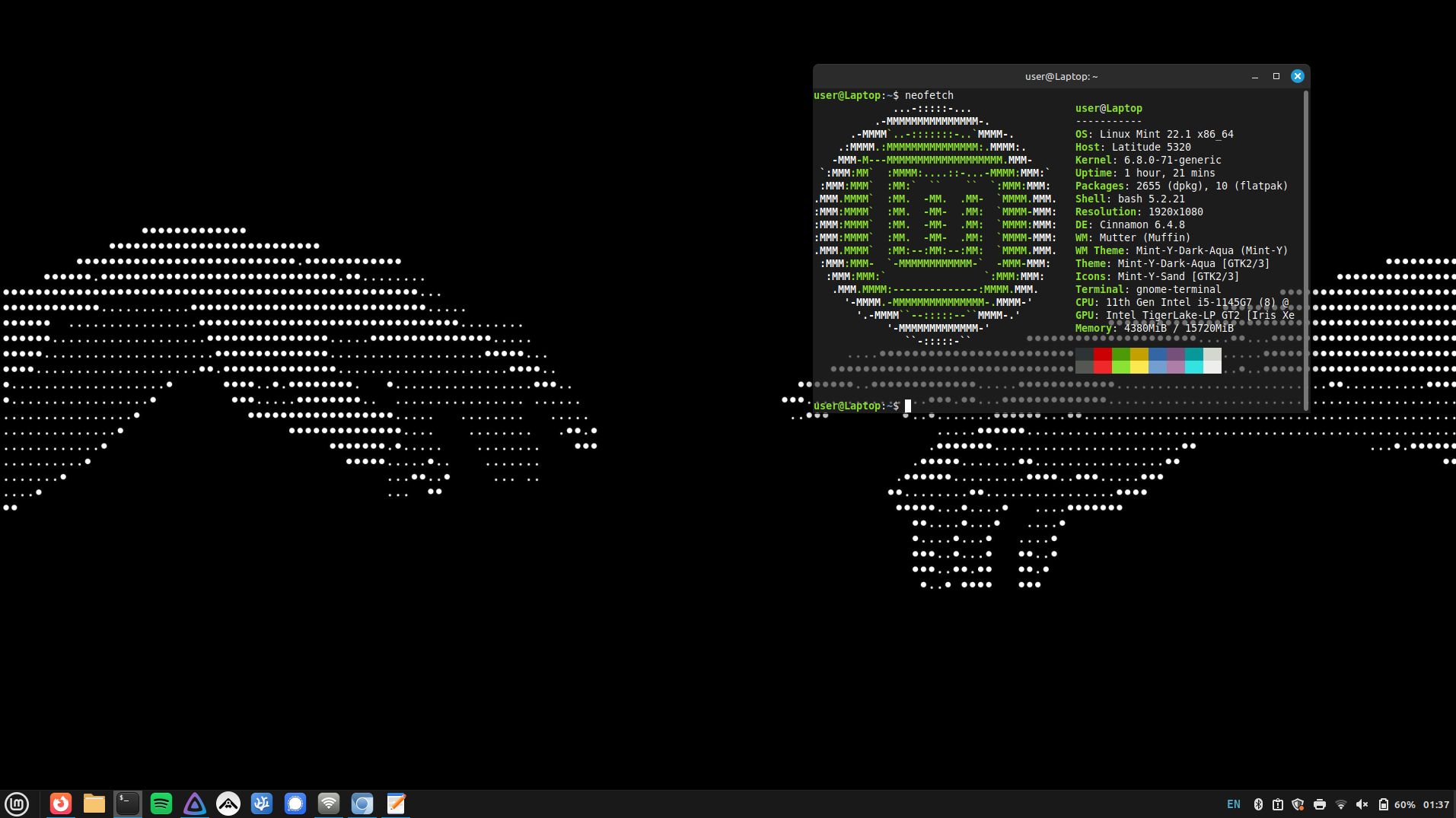Click the 'DE: Cinnamon 6.4.8' line
Image resolution: width=1456 pixels, height=818 pixels.
point(1130,224)
